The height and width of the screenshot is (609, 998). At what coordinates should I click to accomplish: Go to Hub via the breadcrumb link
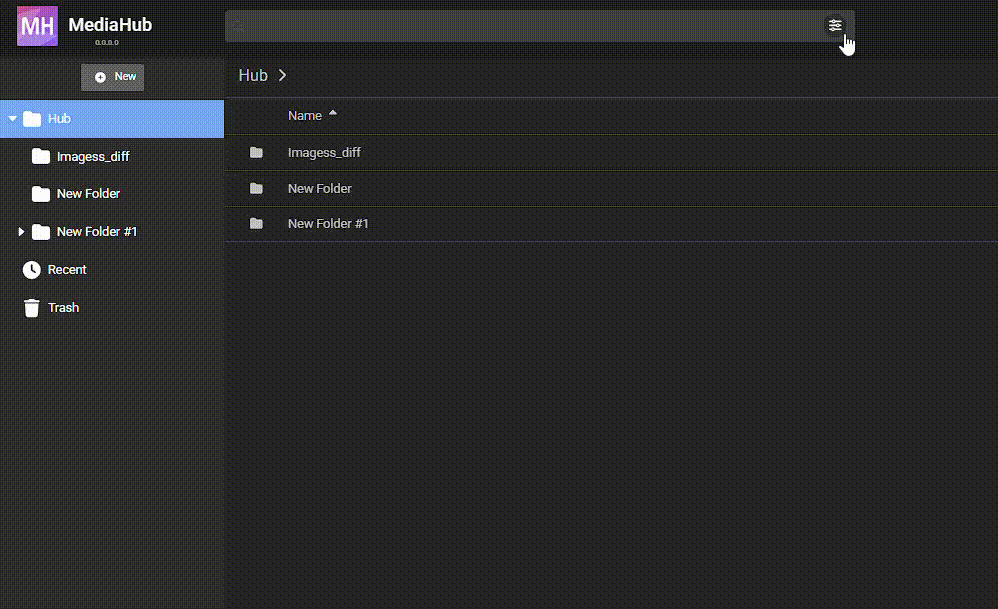tap(253, 75)
